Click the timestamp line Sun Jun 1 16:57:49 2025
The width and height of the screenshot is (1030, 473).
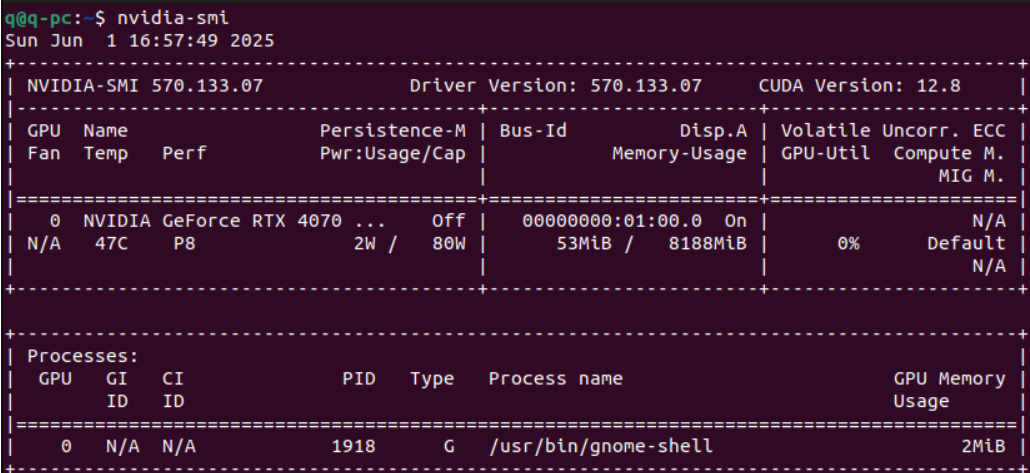(x=140, y=41)
